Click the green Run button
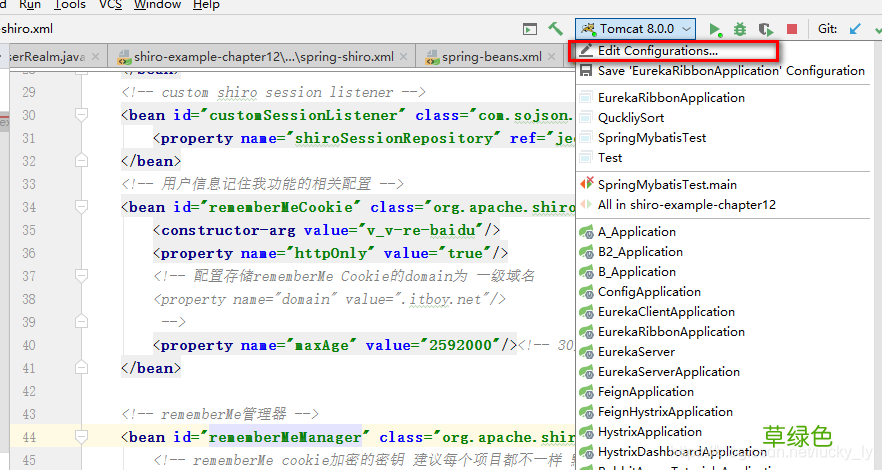This screenshot has height=470, width=882. click(x=715, y=29)
